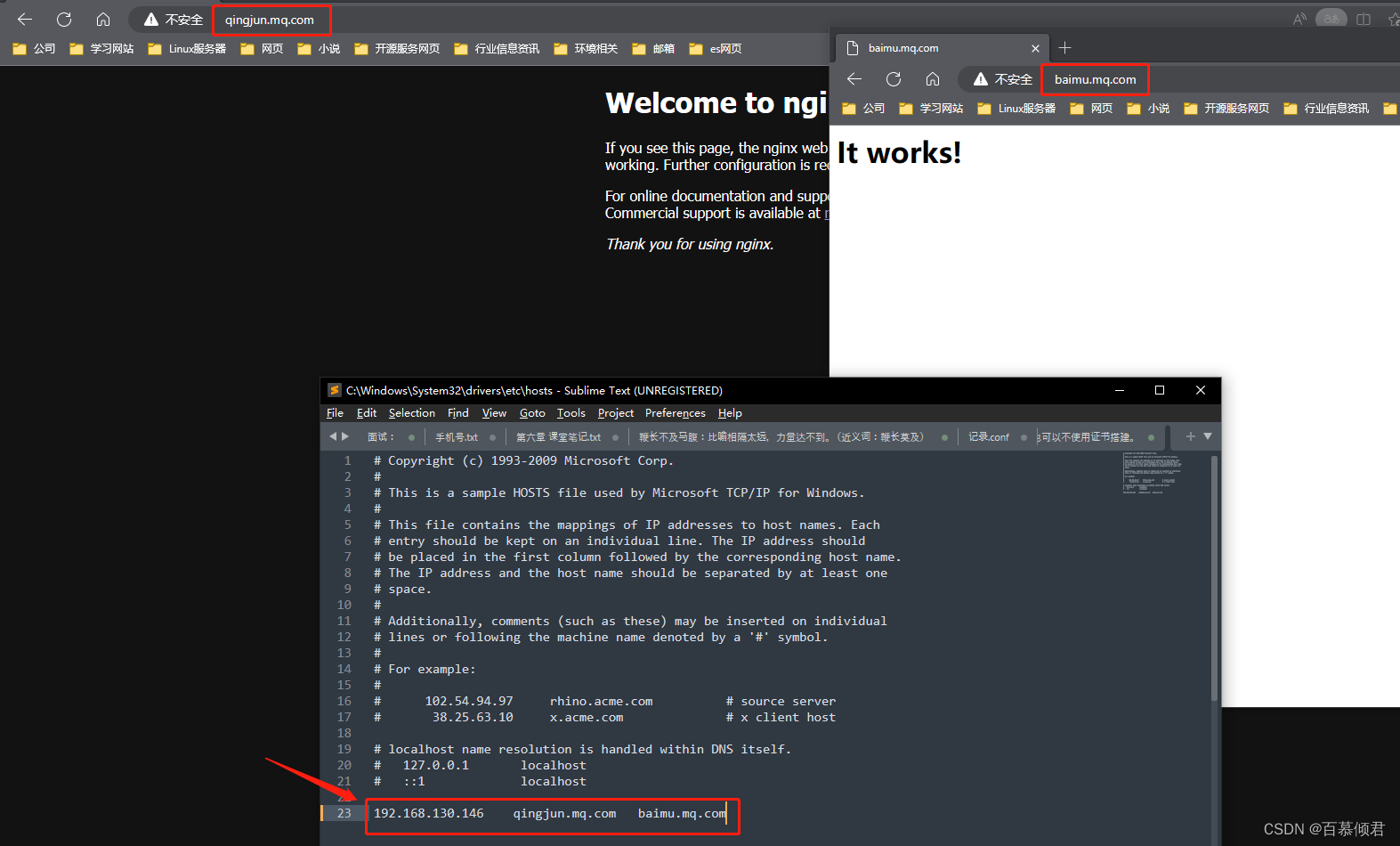Go back in the qingjun.mq.com browser window
The width and height of the screenshot is (1400, 846).
(25, 20)
